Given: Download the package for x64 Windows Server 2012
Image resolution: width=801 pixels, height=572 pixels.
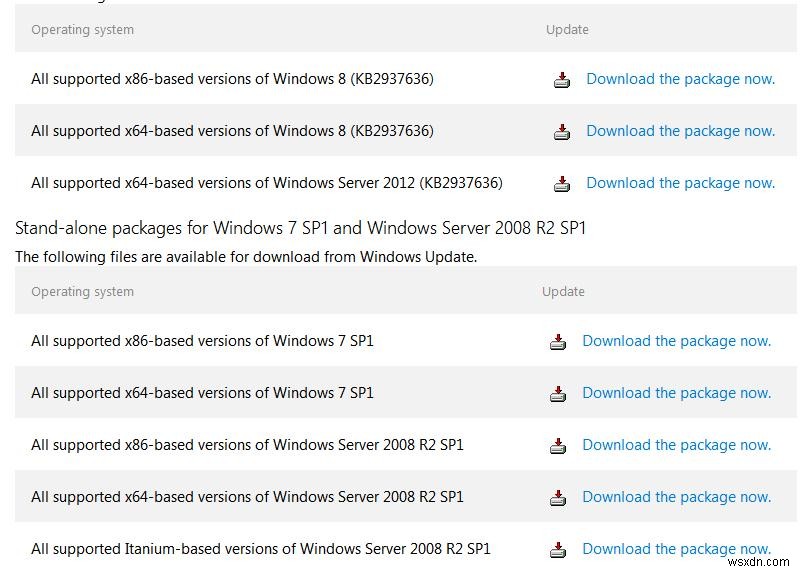Looking at the screenshot, I should click(680, 183).
